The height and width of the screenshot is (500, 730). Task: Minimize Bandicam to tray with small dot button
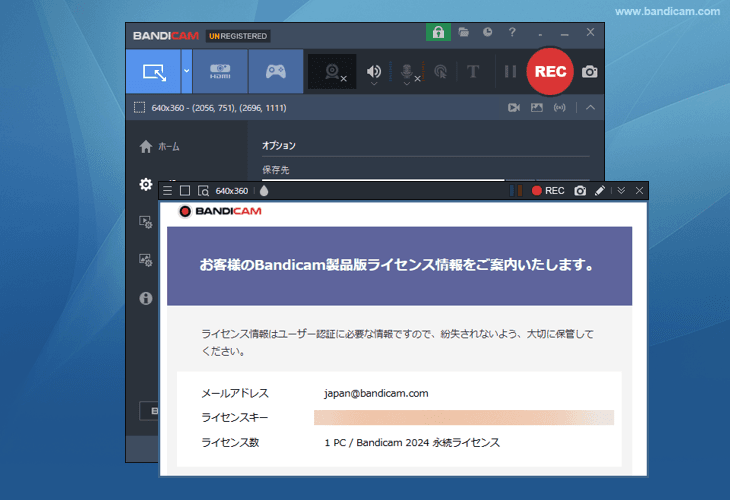click(x=540, y=34)
